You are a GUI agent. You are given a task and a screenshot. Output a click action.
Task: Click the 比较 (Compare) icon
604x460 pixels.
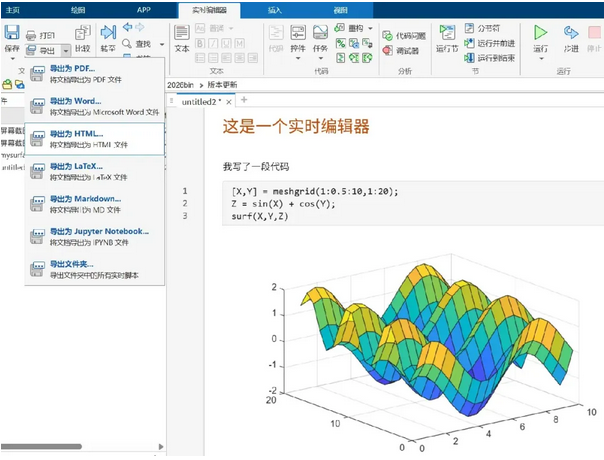(81, 40)
